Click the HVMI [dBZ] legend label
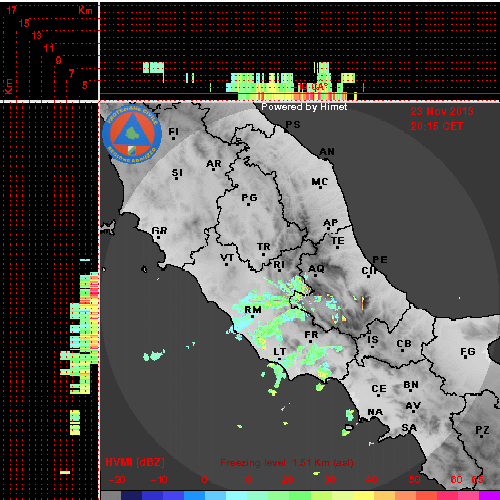Screen dimensions: 500x500 135,462
